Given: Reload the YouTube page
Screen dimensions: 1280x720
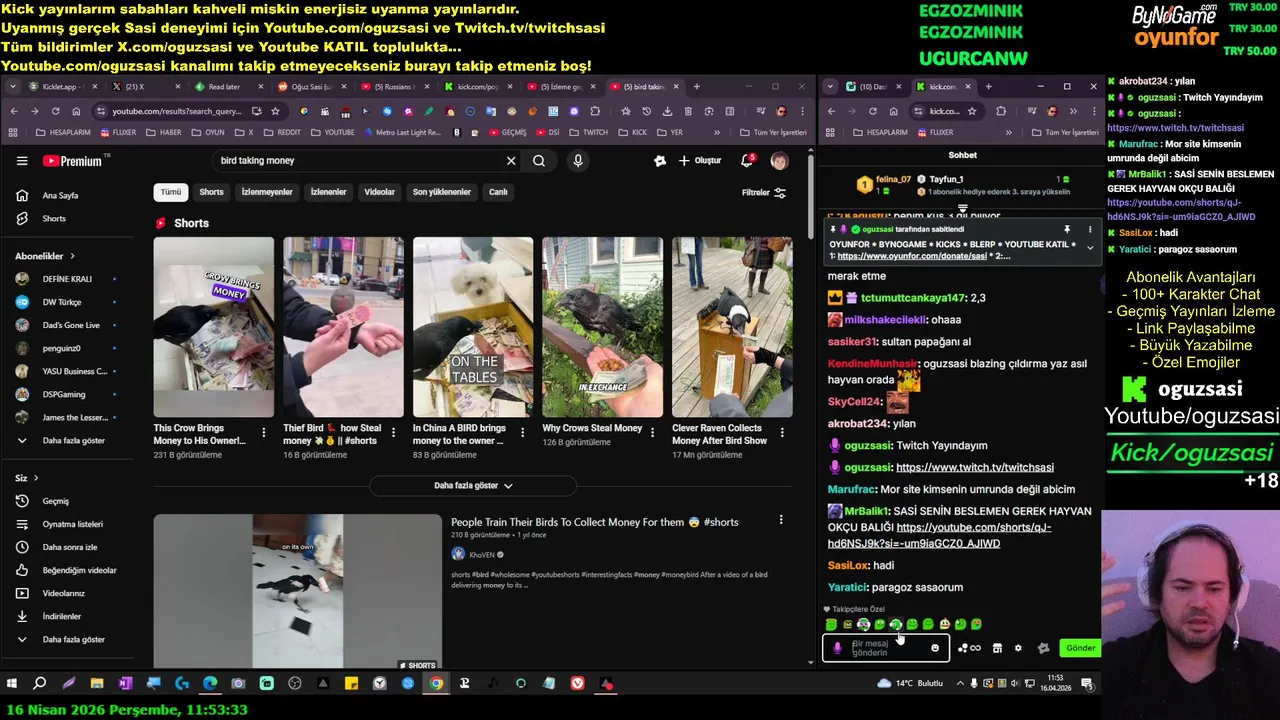Looking at the screenshot, I should point(55,111).
